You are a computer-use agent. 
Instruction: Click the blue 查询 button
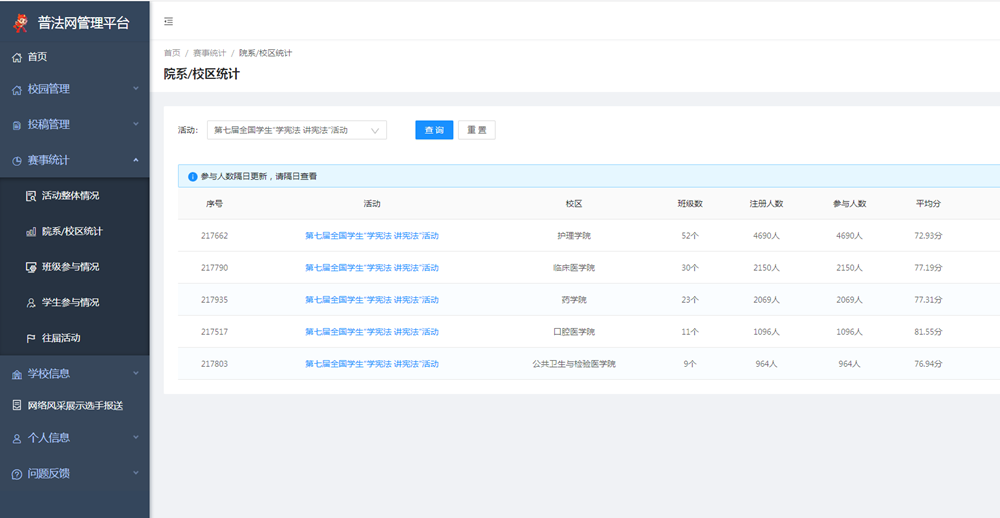(434, 130)
